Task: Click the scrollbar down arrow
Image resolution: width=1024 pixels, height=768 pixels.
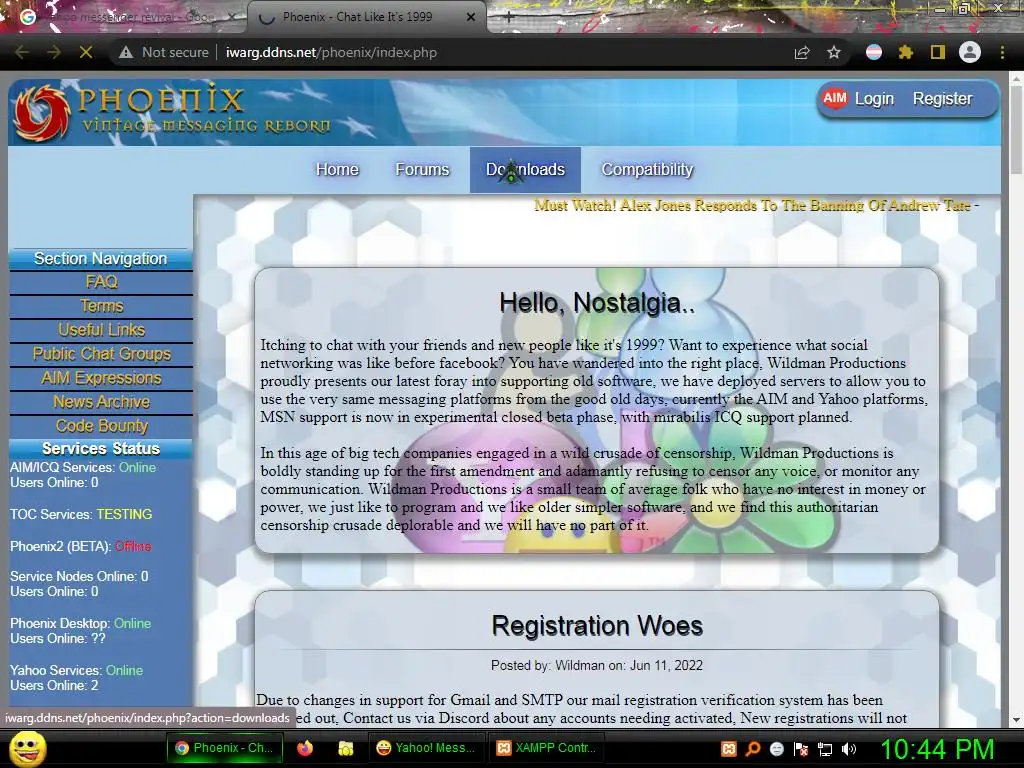Action: 1016,720
